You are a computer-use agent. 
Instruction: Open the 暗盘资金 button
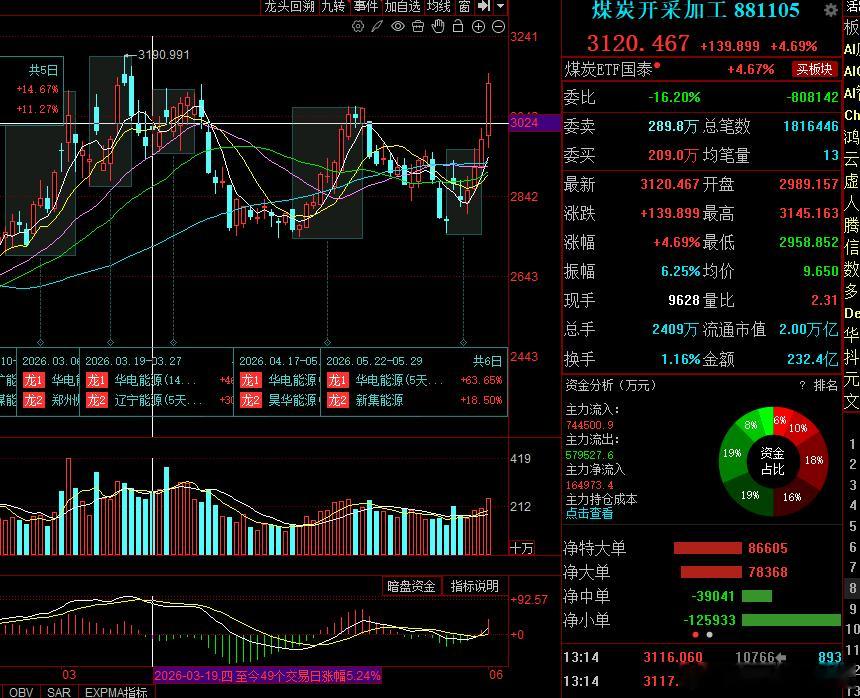click(411, 586)
